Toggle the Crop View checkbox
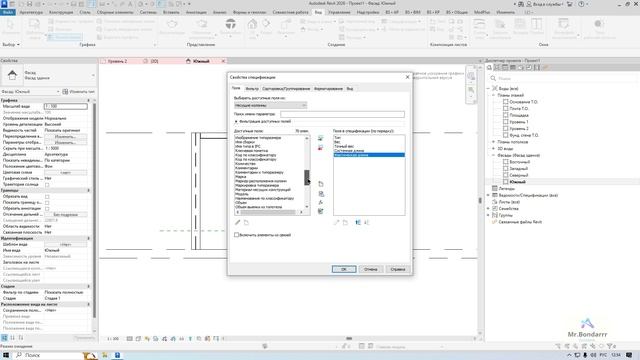This screenshot has width=640, height=360. 47,196
